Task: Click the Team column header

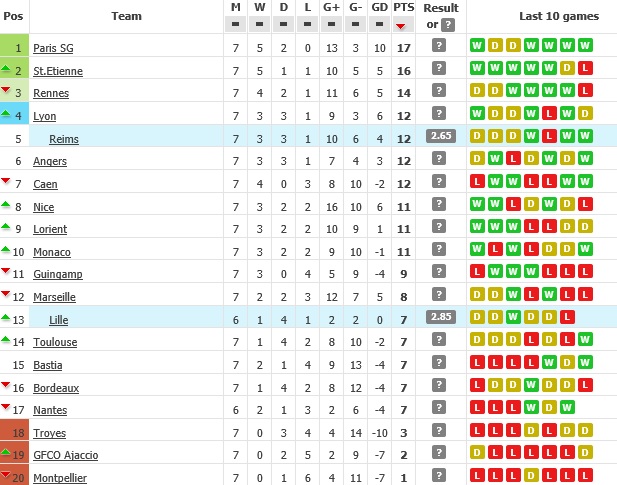Action: [126, 16]
